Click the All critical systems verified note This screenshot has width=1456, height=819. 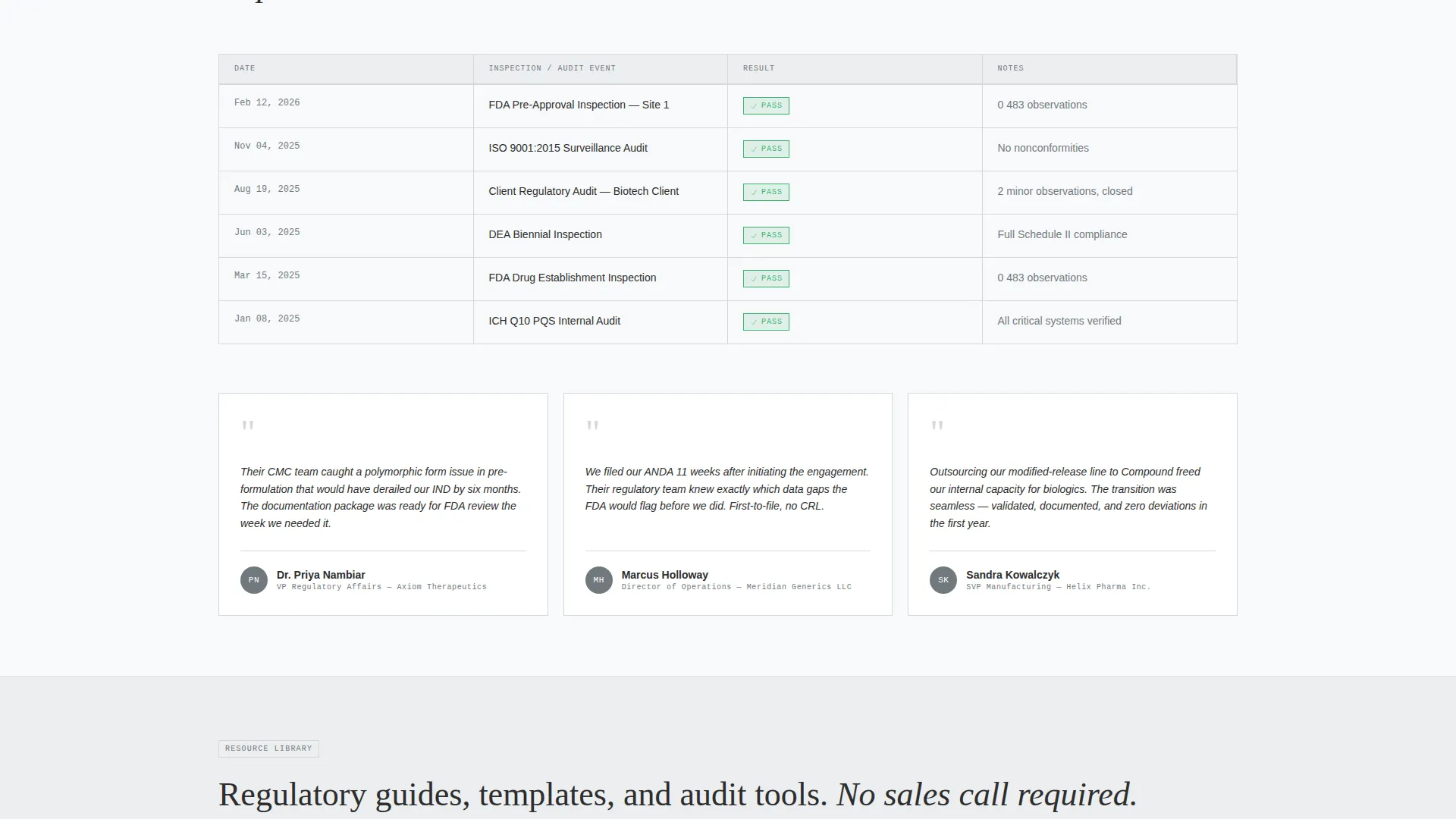tap(1059, 321)
